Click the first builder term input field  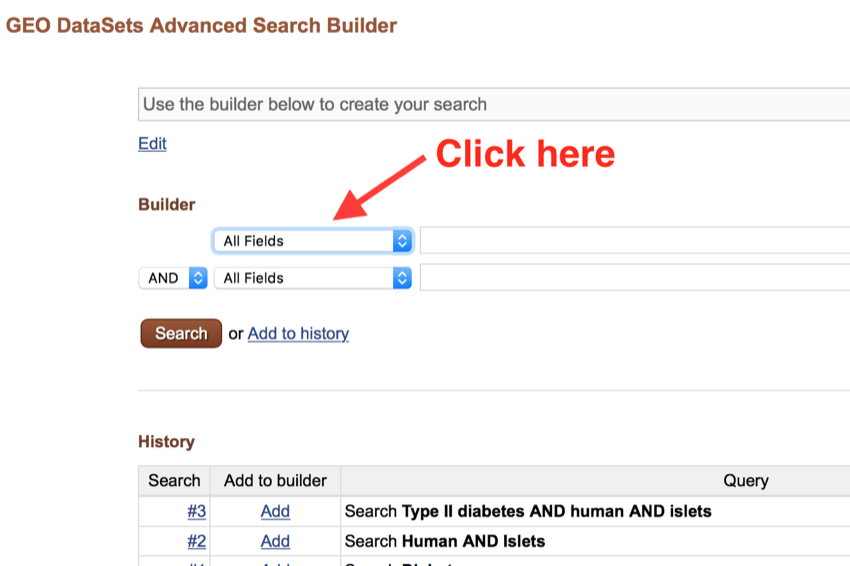[x=634, y=241]
